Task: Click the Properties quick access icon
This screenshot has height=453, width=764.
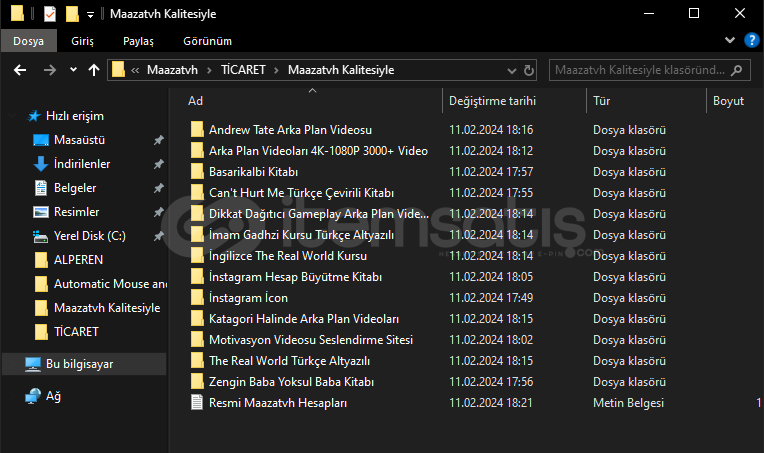Action: tap(50, 14)
